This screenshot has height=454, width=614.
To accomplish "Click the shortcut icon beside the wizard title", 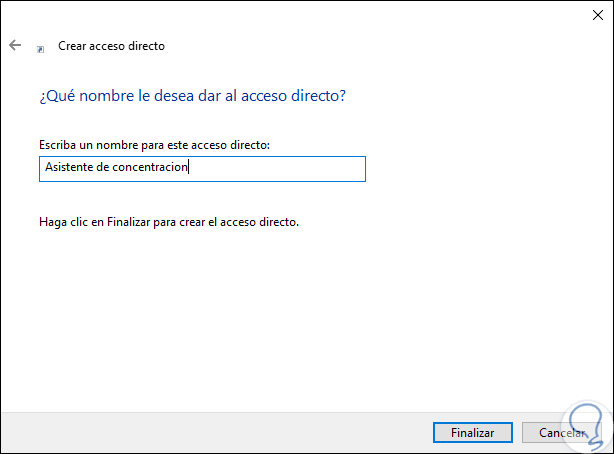I will click(40, 47).
